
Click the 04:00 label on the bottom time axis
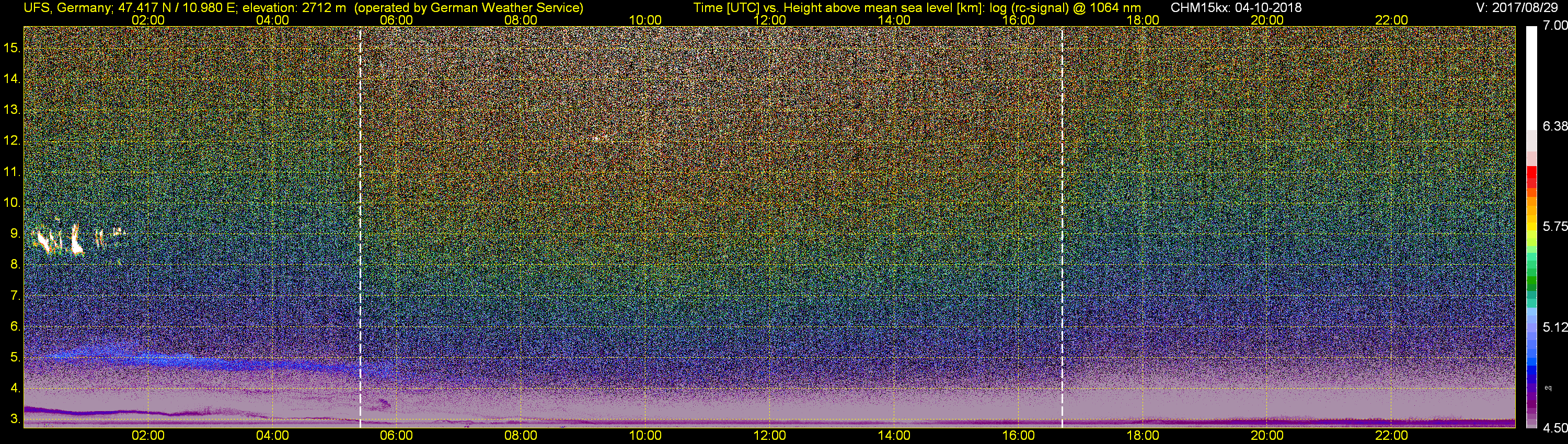272,436
